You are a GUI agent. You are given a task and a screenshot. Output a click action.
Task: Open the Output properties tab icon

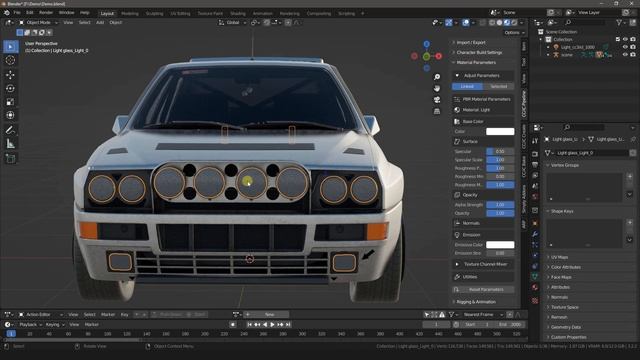pyautogui.click(x=535, y=164)
